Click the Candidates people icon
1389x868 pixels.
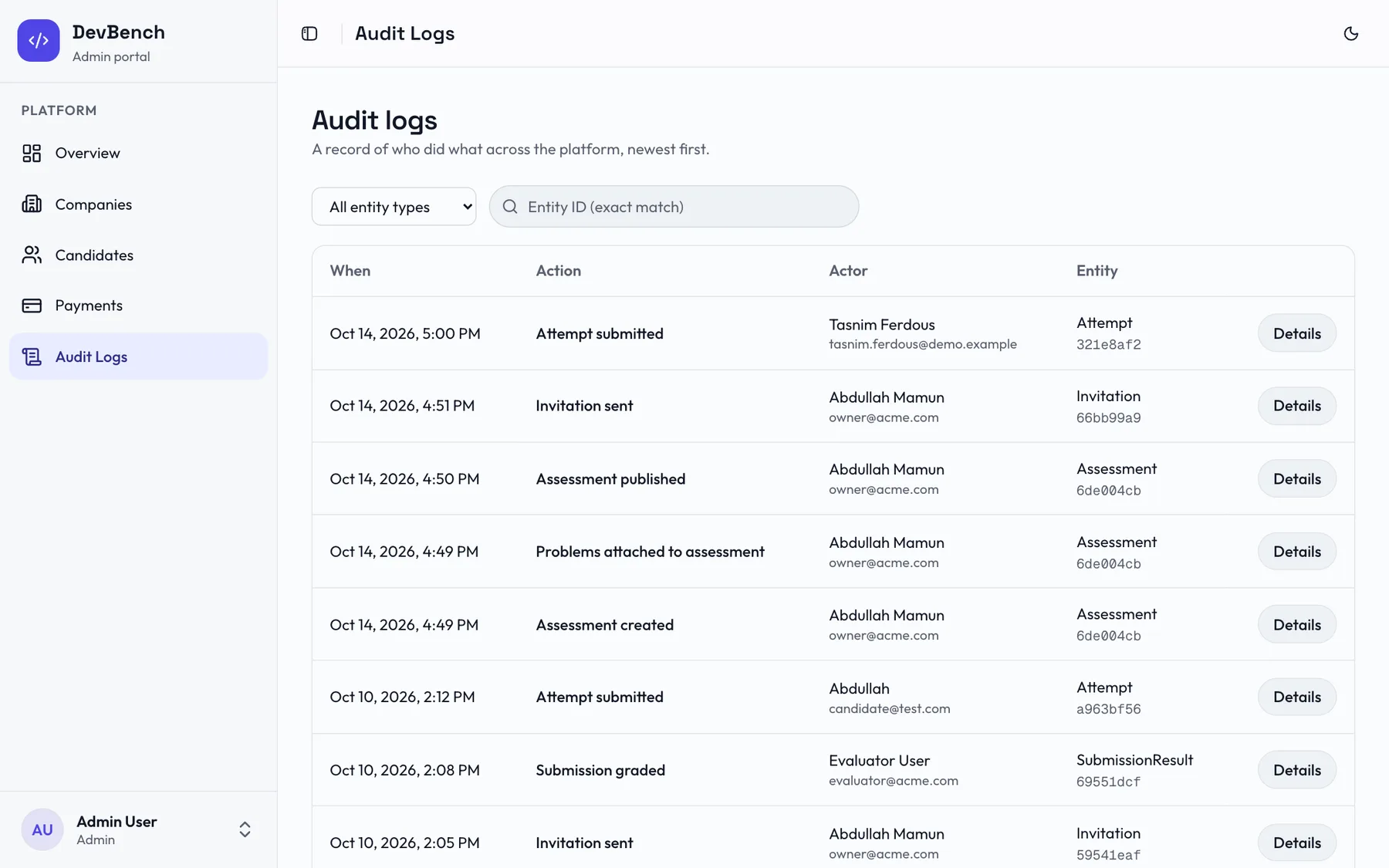click(32, 255)
